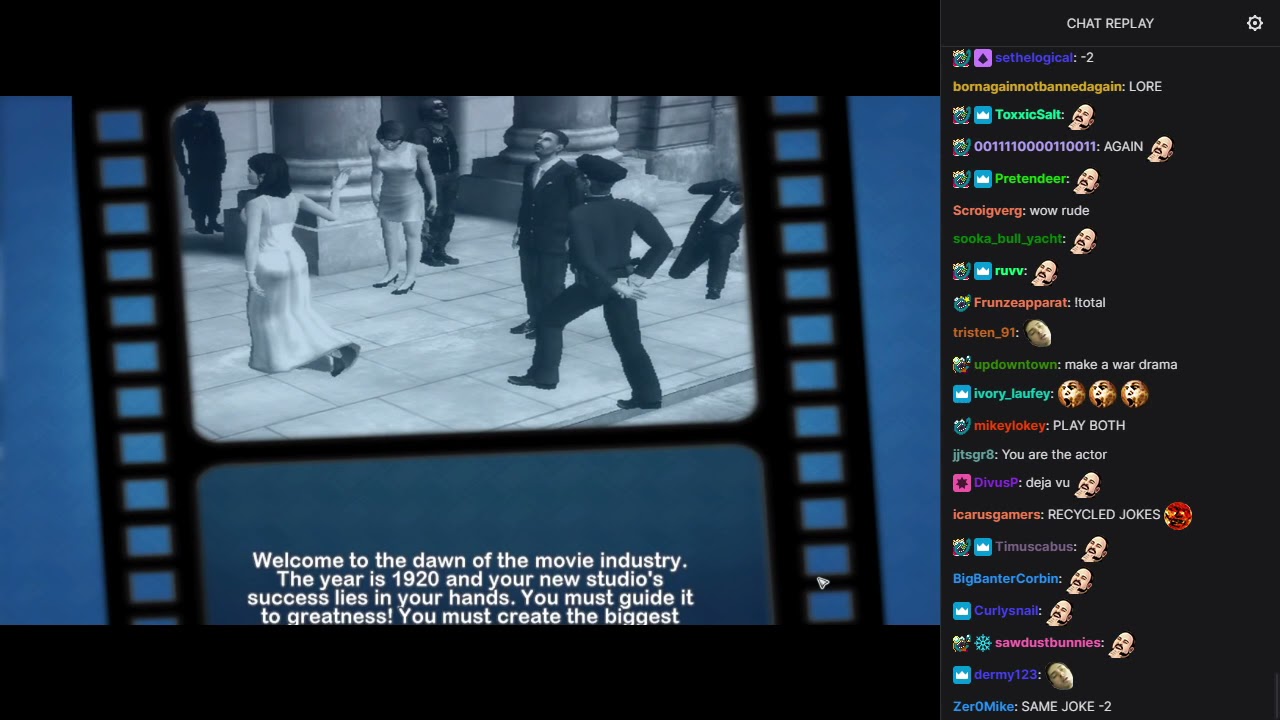1280x720 pixels.
Task: Open sethelogical's user card
Action: coord(1034,58)
